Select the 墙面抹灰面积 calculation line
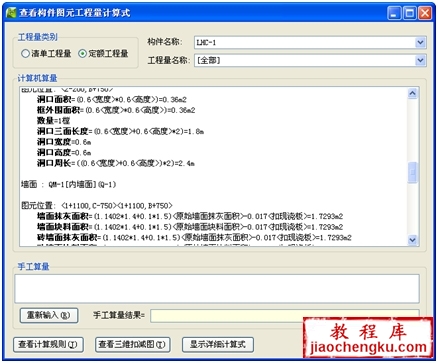 190,216
